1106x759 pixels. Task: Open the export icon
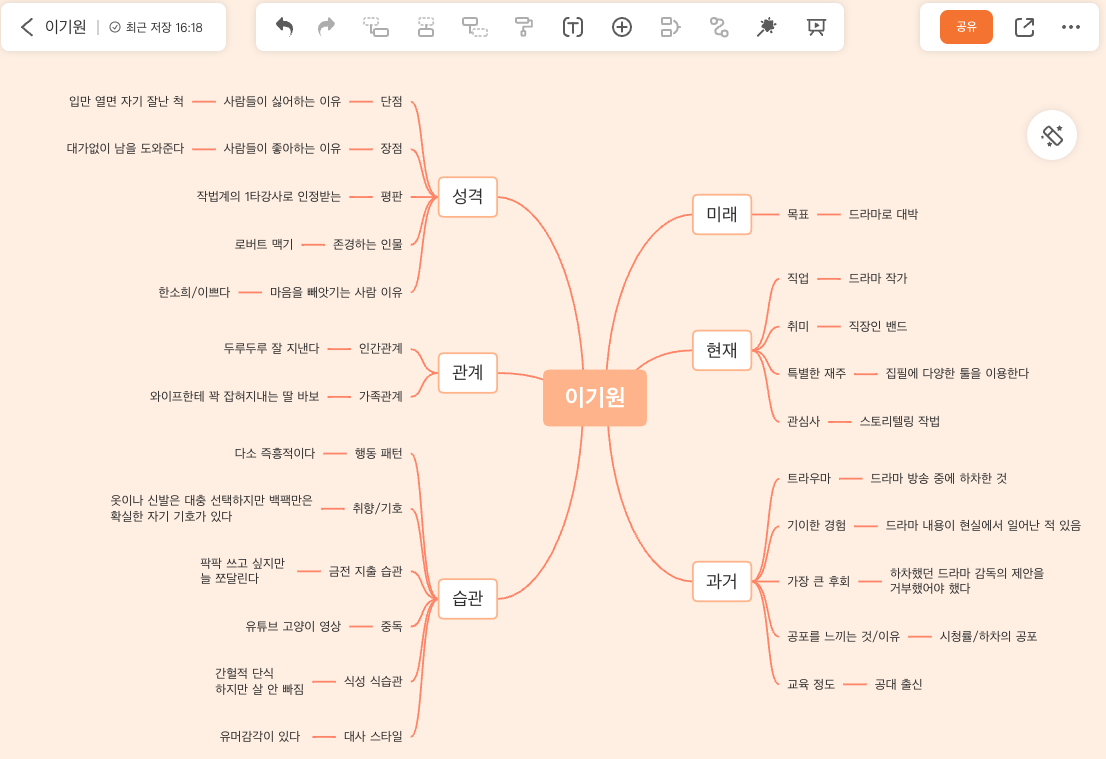1024,28
